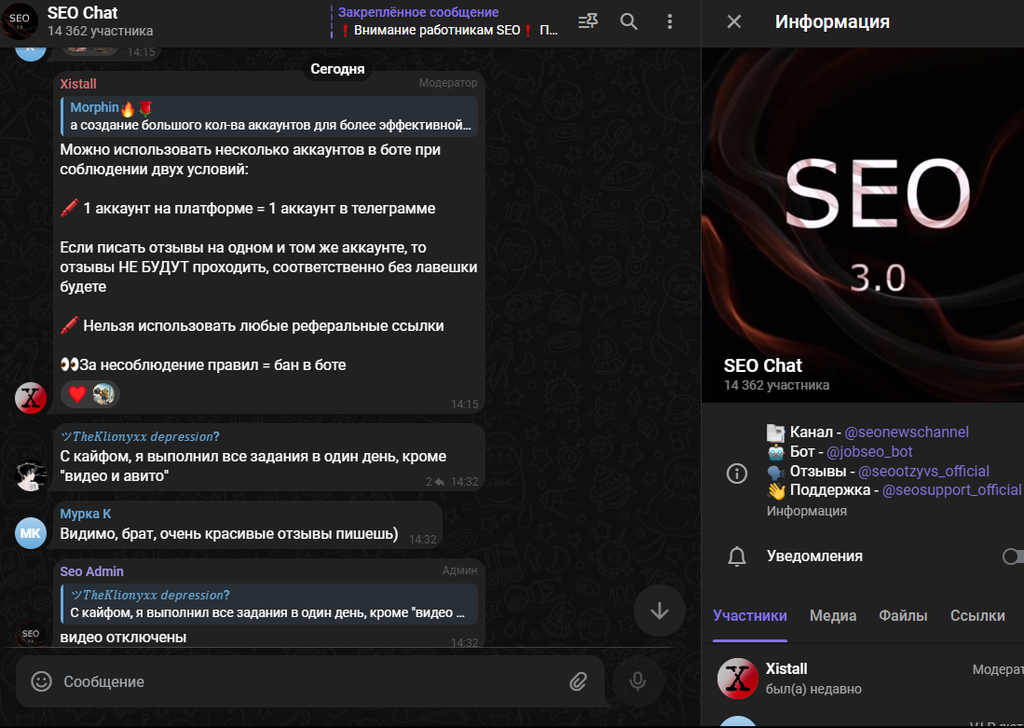This screenshot has height=728, width=1024.
Task: Click the message "Видимо, брат, очень красивые отзывы пишешь)"
Action: 229,533
